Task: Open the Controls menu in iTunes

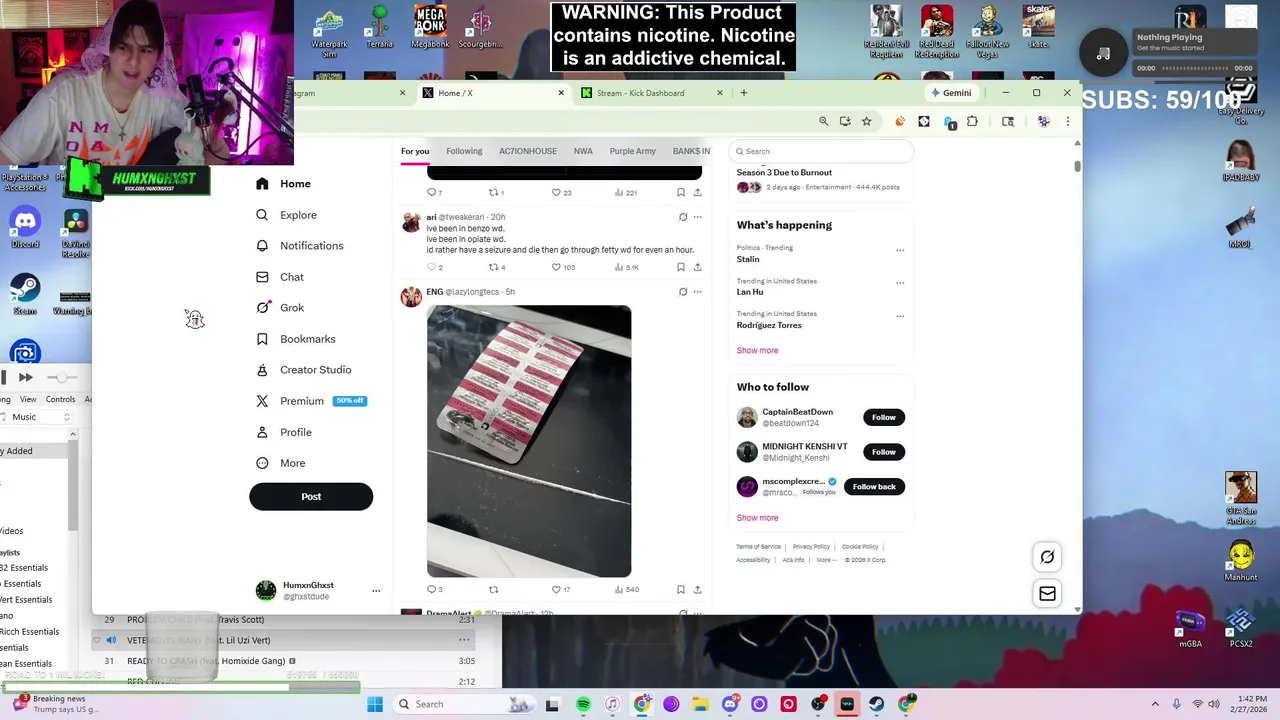Action: point(60,399)
